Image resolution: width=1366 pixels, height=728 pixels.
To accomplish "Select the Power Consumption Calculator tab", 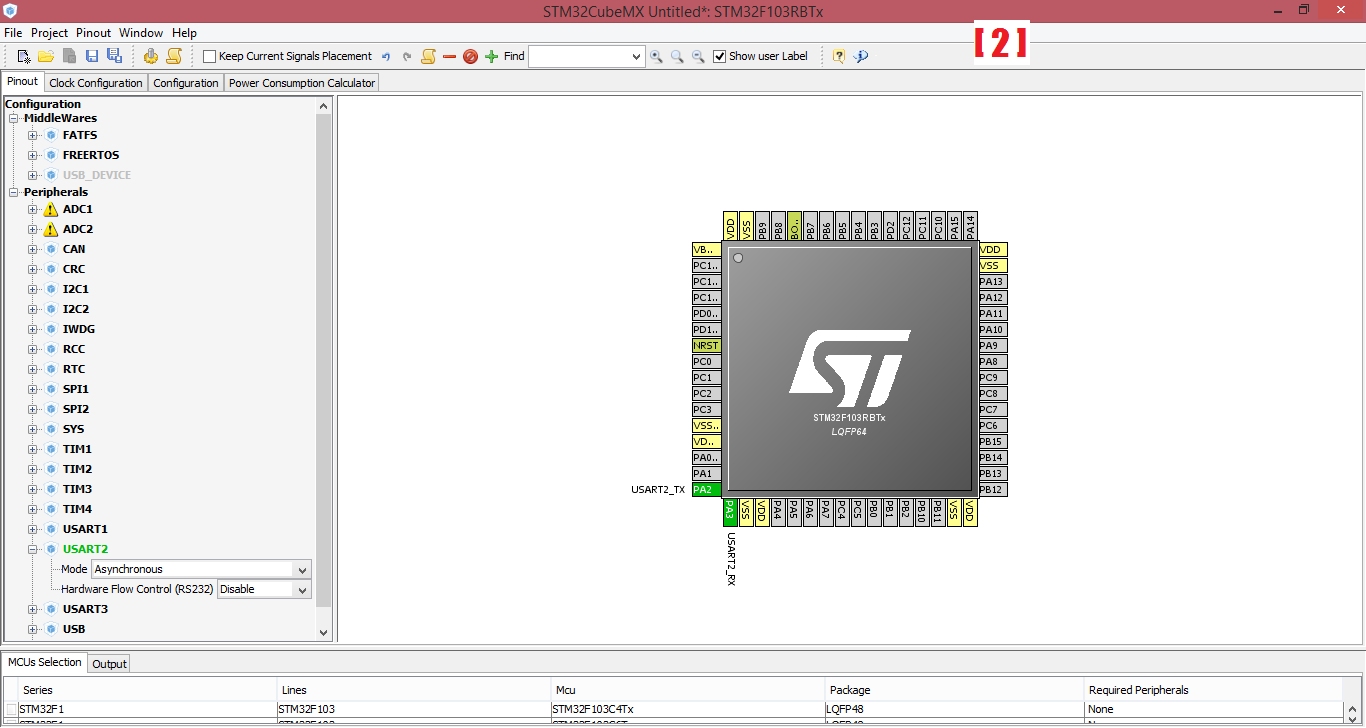I will (300, 82).
